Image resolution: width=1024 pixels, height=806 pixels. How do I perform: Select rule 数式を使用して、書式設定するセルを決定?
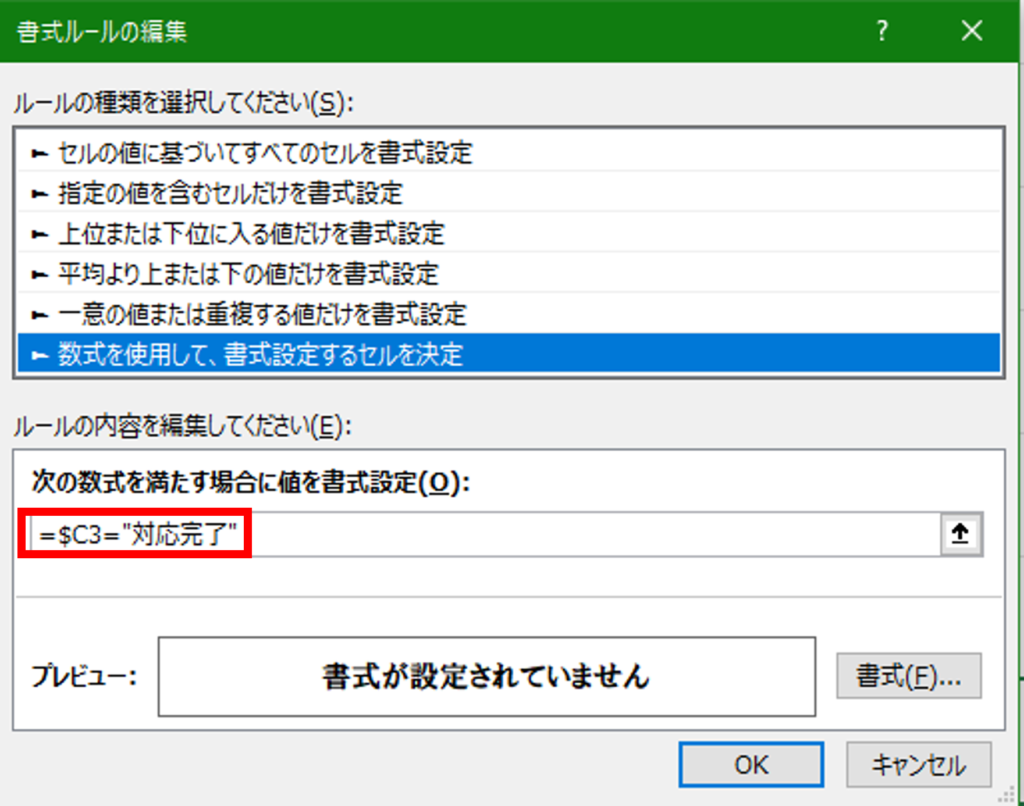[509, 354]
